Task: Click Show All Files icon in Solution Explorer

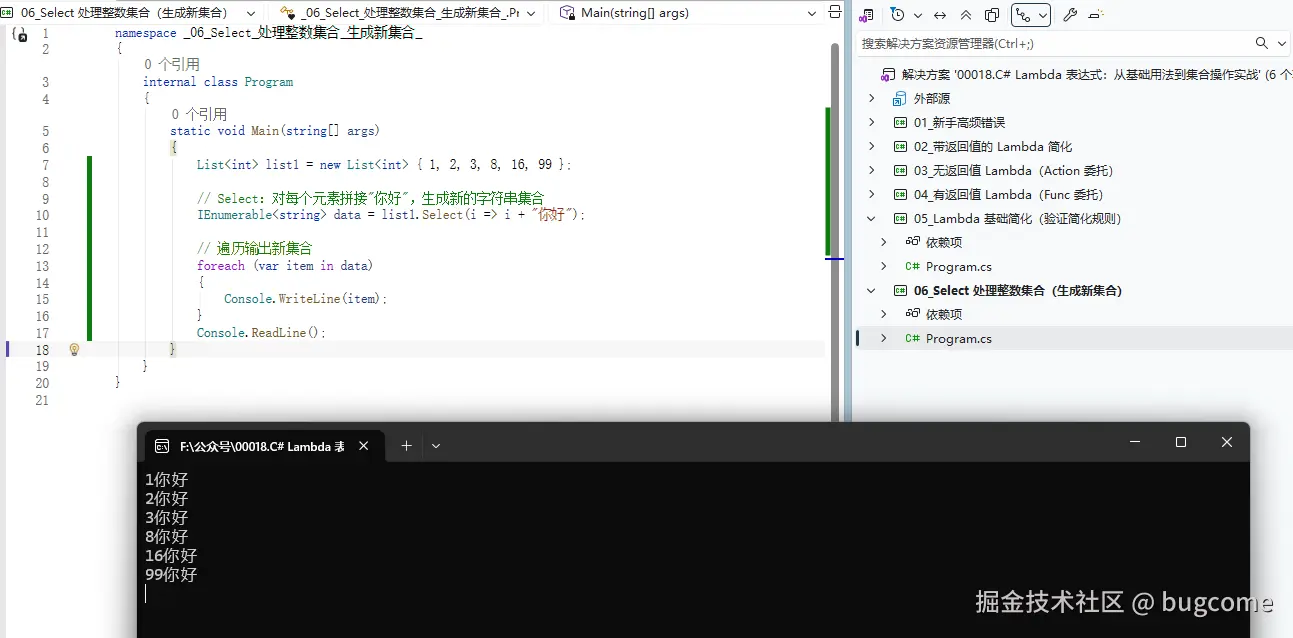Action: point(992,15)
